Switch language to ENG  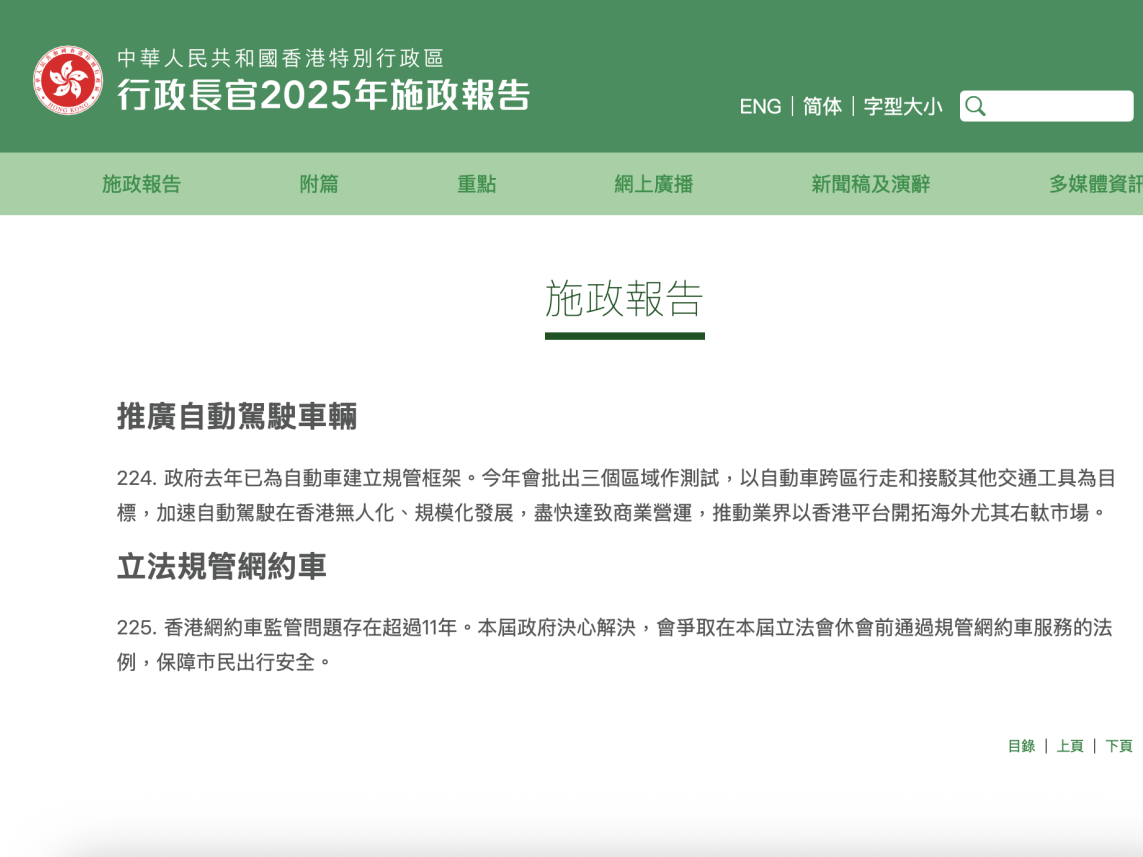760,106
